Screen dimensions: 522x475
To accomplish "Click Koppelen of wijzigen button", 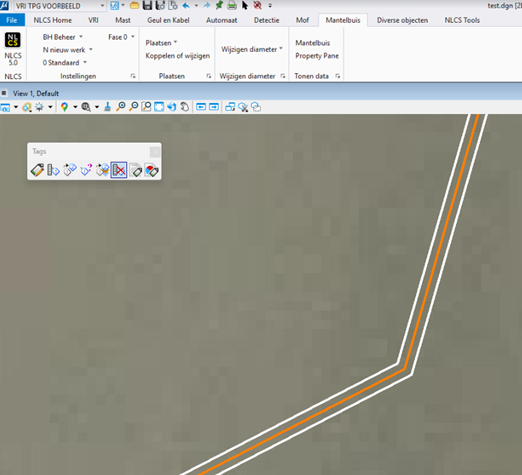I will click(178, 56).
